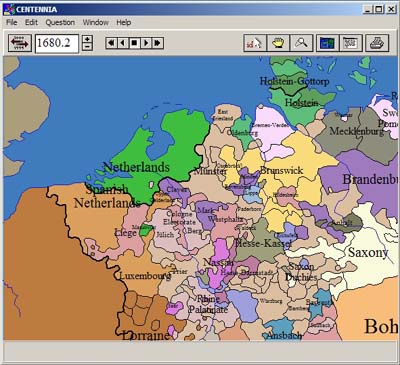Click the Holstein-Gottorp label
This screenshot has width=400, height=365.
(x=294, y=81)
